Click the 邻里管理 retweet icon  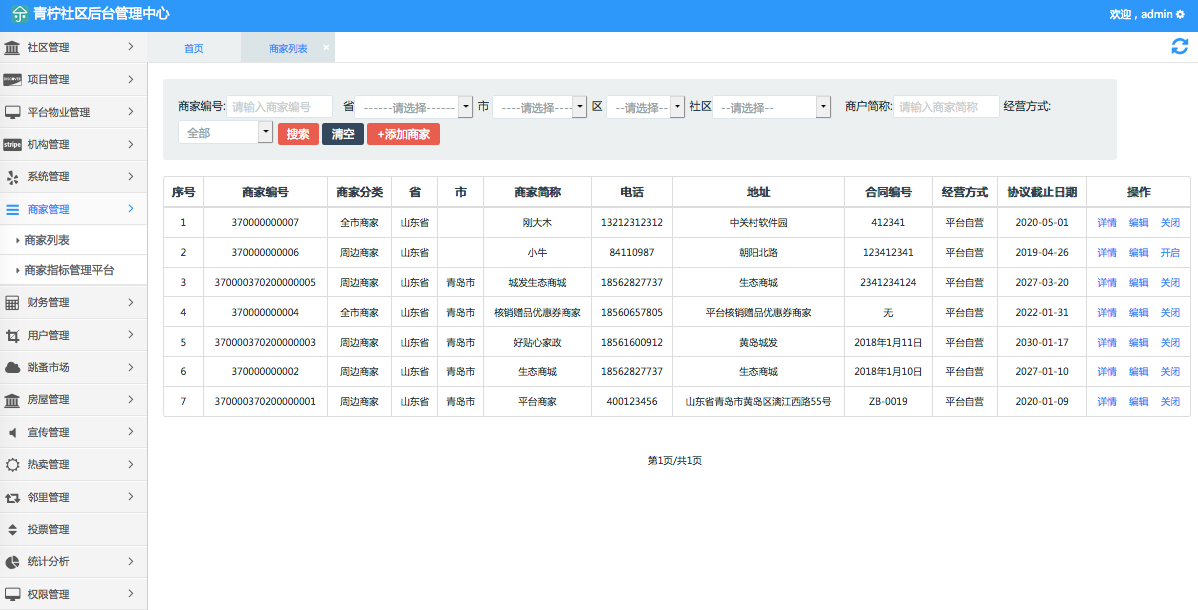[12, 498]
